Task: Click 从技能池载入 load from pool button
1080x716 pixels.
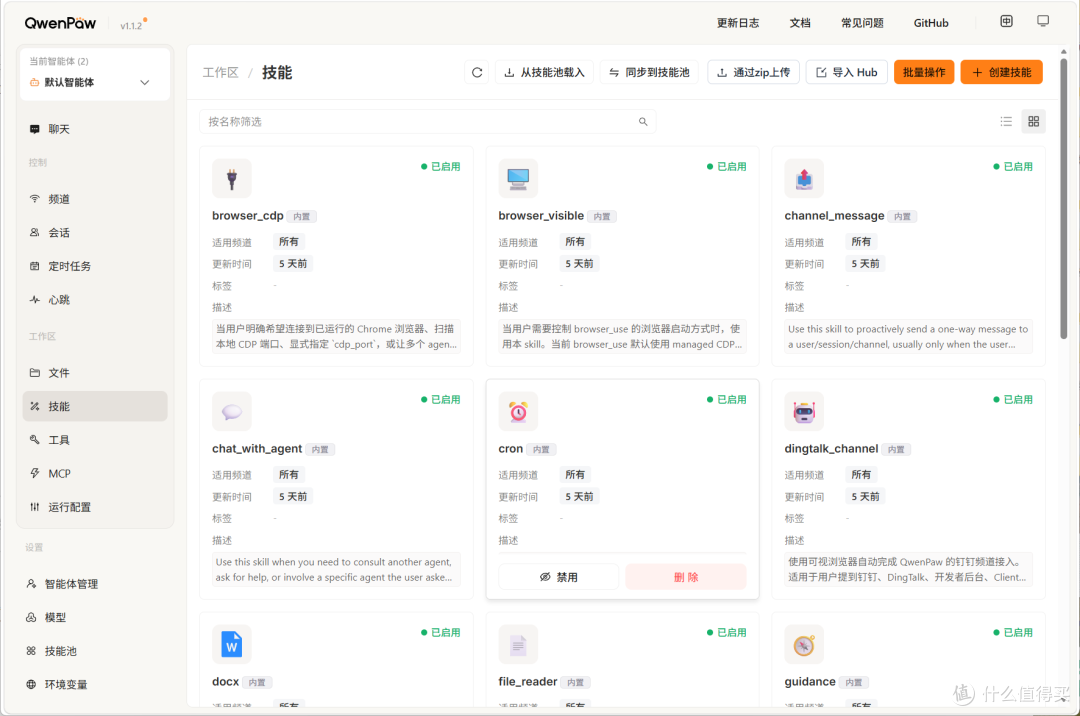Action: click(x=544, y=72)
